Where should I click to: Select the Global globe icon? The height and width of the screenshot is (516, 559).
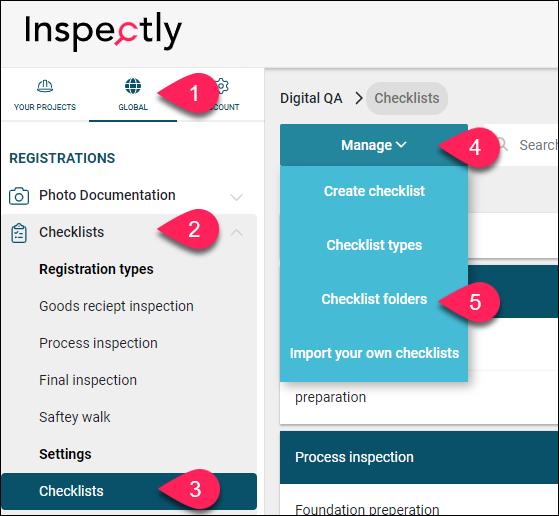[x=133, y=86]
